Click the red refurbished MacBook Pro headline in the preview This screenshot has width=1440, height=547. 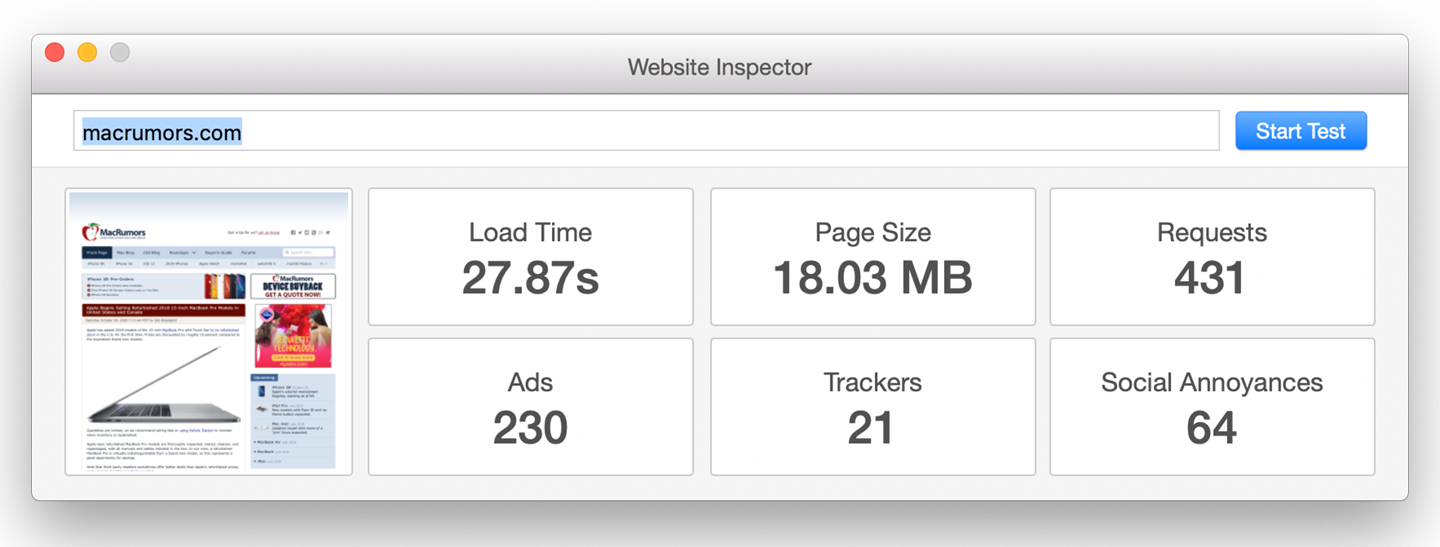[x=163, y=311]
